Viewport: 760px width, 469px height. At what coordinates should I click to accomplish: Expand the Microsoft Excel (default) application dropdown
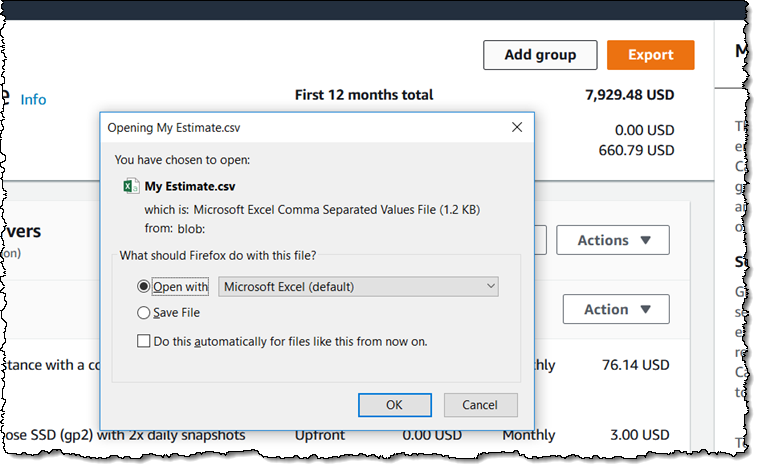(x=358, y=287)
